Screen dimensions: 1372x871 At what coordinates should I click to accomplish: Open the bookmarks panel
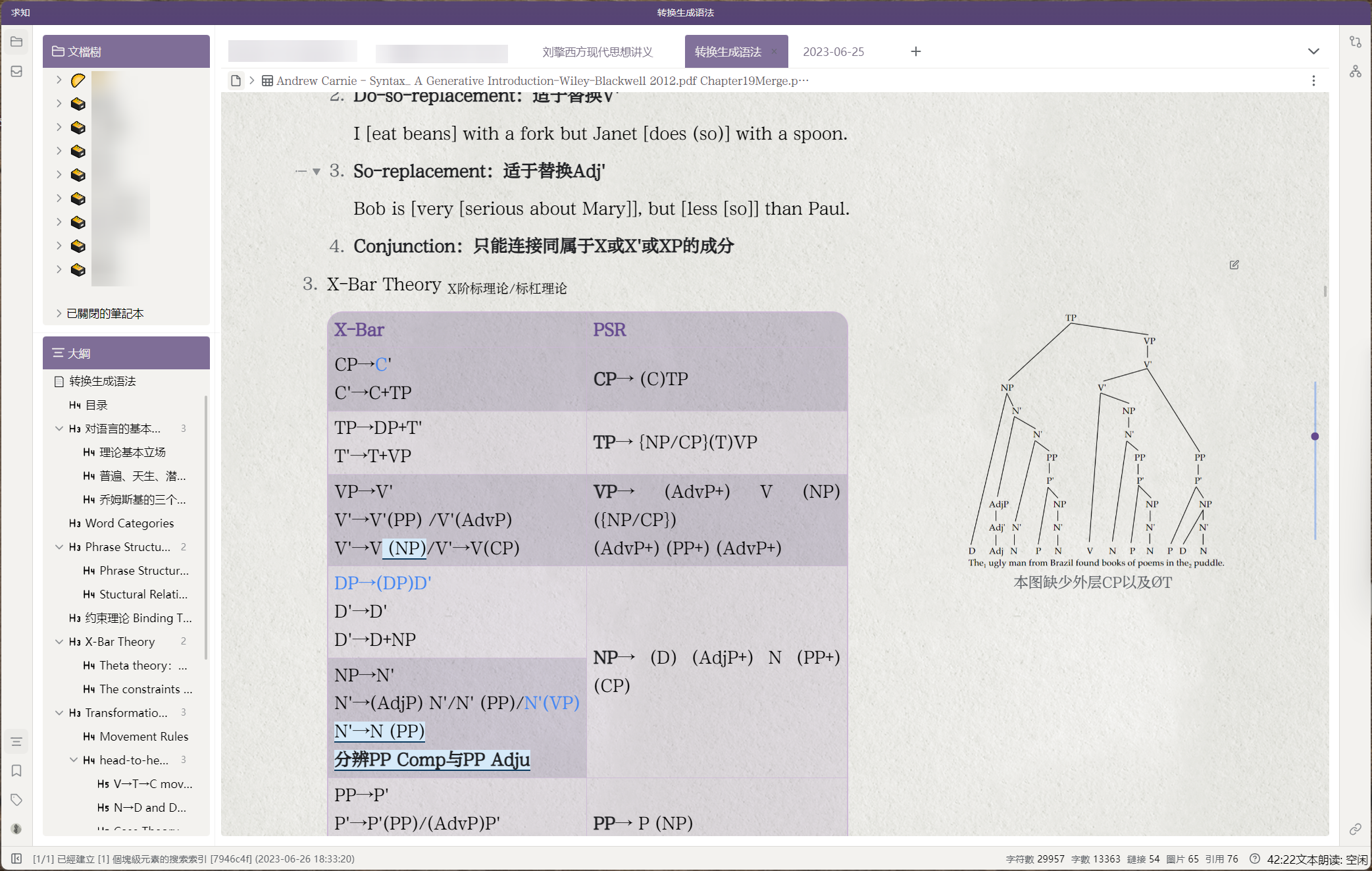tap(16, 770)
